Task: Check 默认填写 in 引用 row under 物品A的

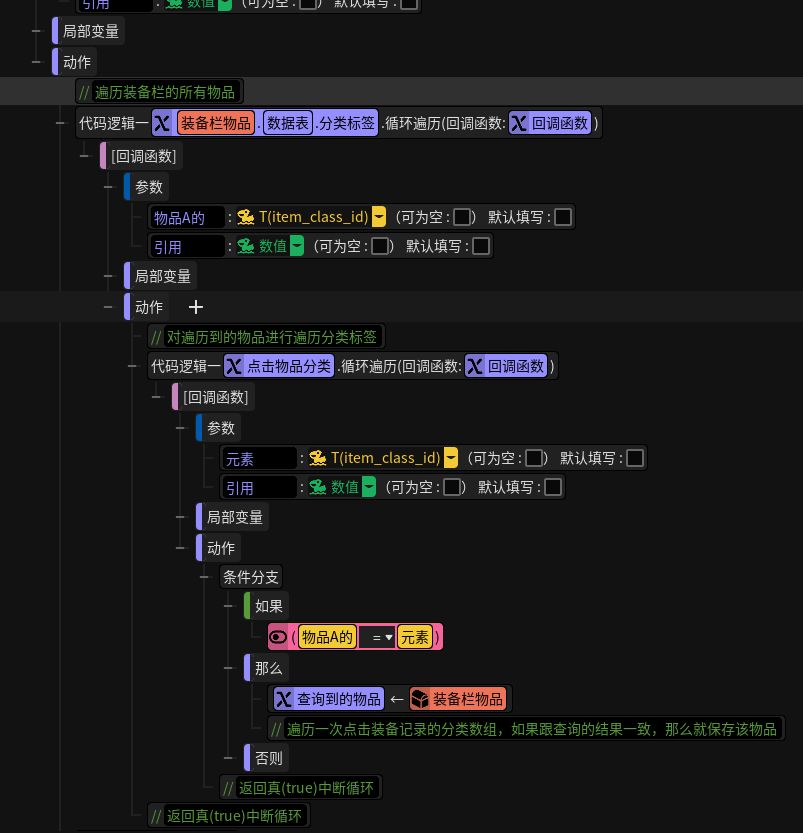Action: (481, 246)
